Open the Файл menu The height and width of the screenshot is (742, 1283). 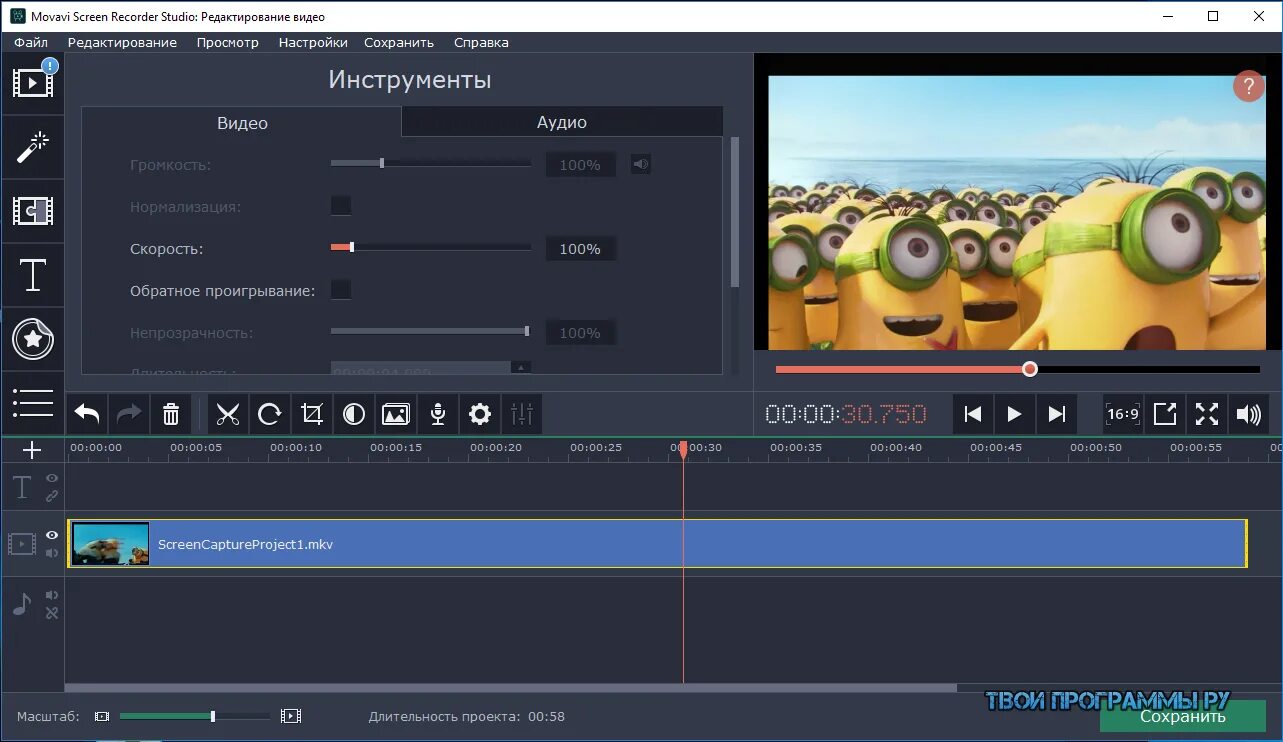pyautogui.click(x=31, y=42)
